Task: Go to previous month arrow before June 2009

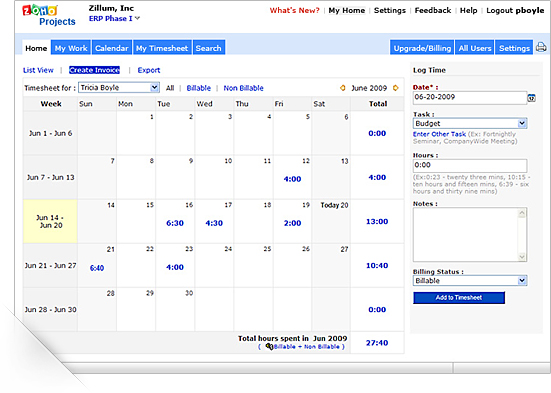Action: 343,88
